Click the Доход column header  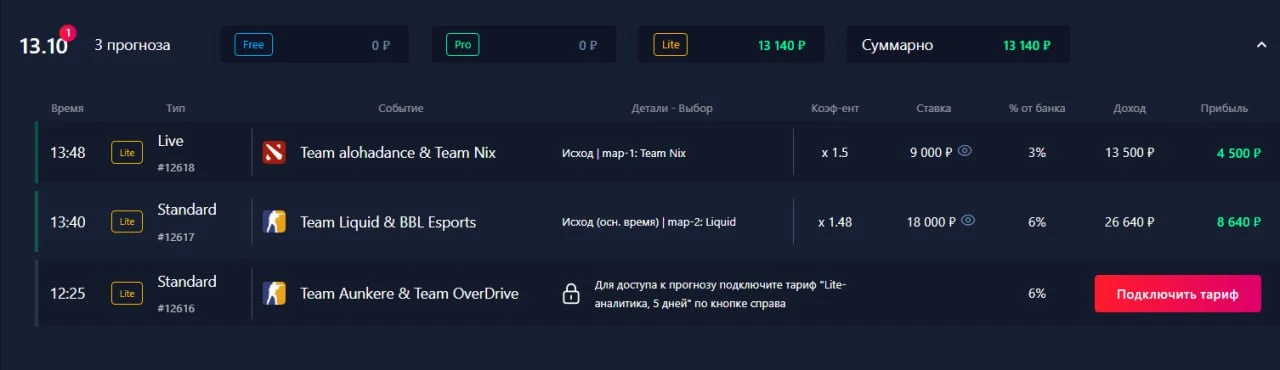(1130, 108)
